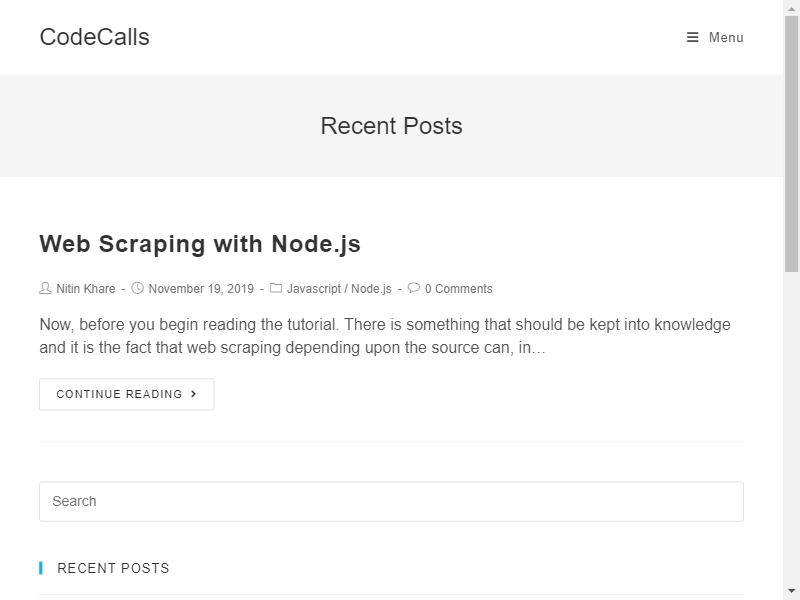Click the clock icon beside the date
The image size is (800, 600).
(x=137, y=289)
